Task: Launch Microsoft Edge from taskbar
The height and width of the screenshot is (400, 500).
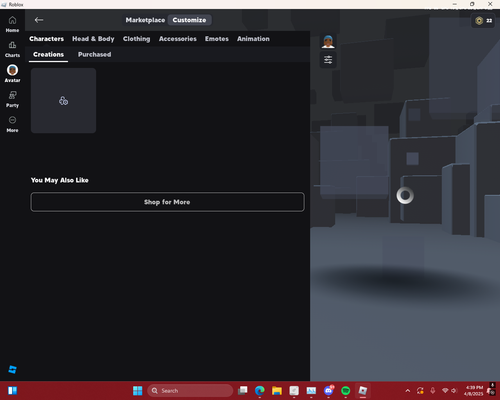Action: (x=260, y=391)
